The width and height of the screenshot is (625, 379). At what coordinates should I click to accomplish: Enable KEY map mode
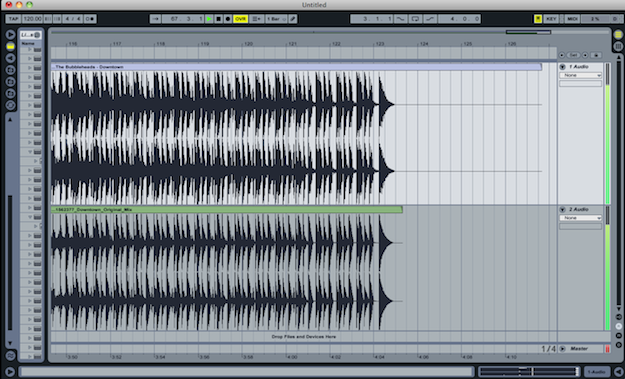[x=551, y=19]
